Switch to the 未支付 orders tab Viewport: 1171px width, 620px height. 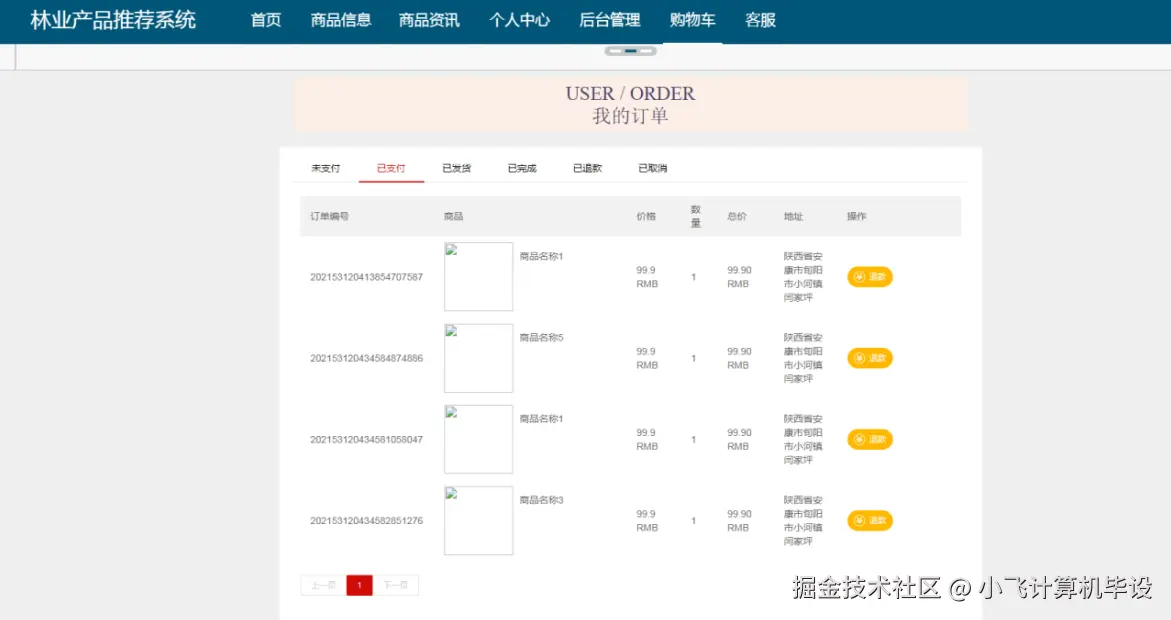pyautogui.click(x=326, y=168)
